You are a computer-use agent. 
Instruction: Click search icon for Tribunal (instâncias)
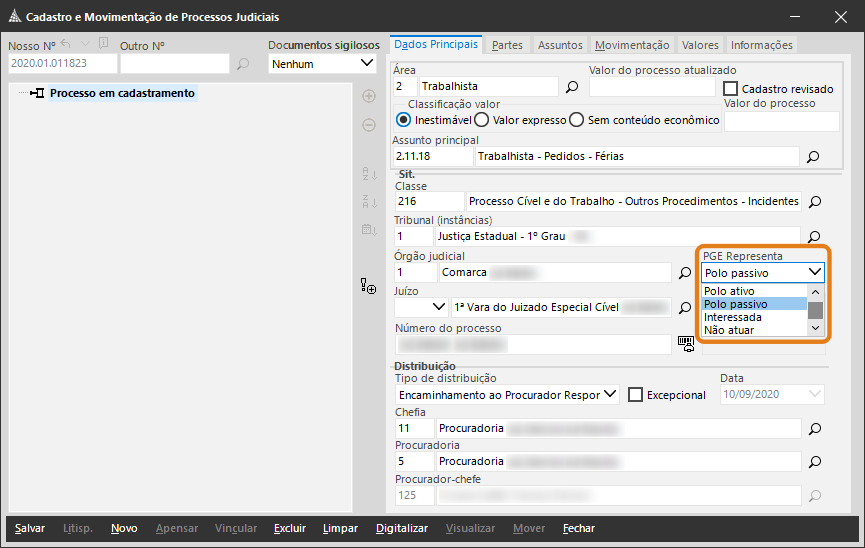[814, 237]
